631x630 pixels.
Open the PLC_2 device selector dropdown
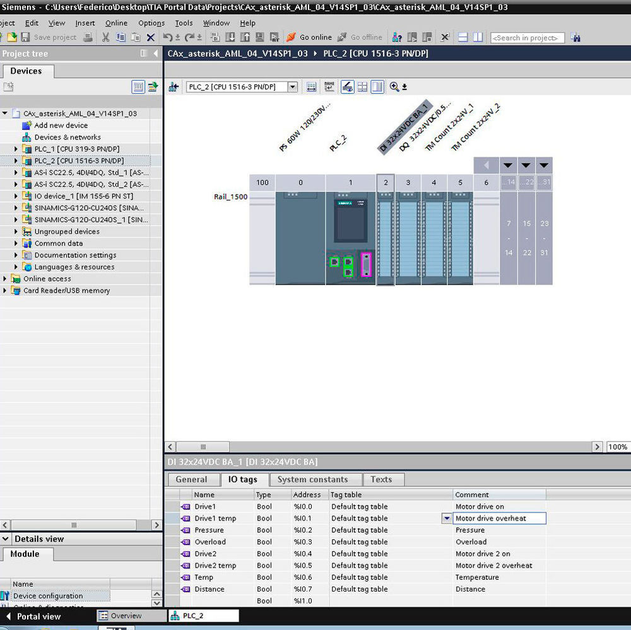coord(293,87)
